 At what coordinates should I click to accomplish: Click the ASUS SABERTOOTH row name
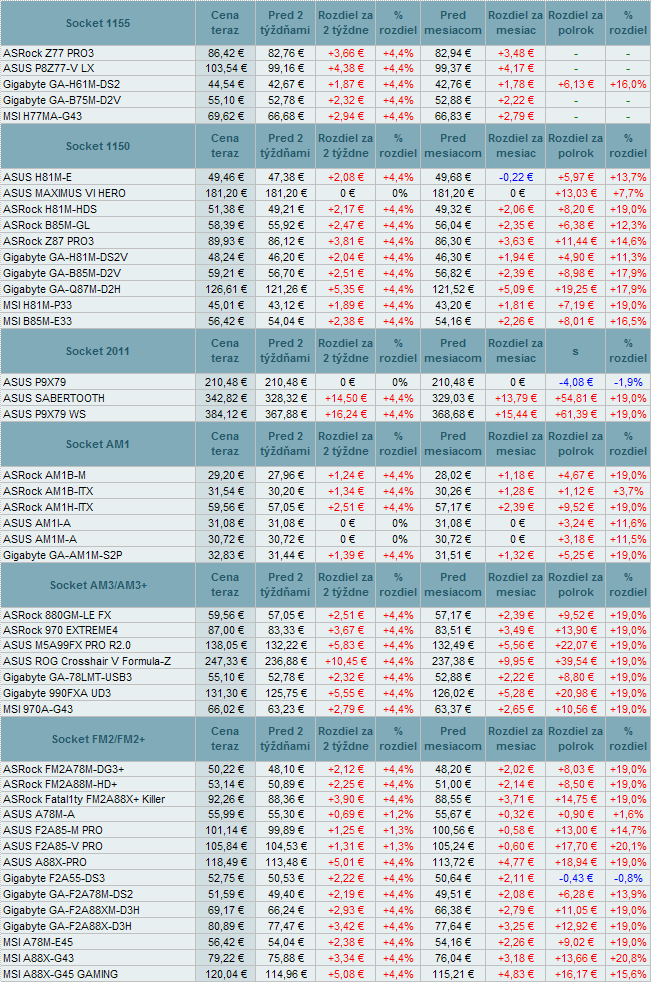tap(54, 398)
